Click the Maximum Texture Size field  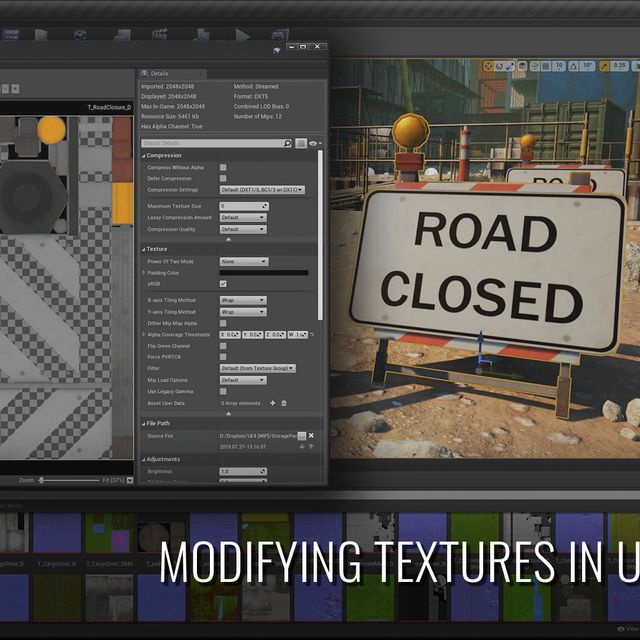click(244, 206)
